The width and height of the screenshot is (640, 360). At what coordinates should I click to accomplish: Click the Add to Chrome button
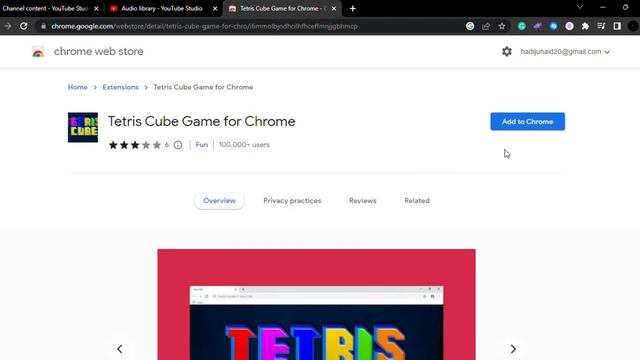pyautogui.click(x=527, y=122)
